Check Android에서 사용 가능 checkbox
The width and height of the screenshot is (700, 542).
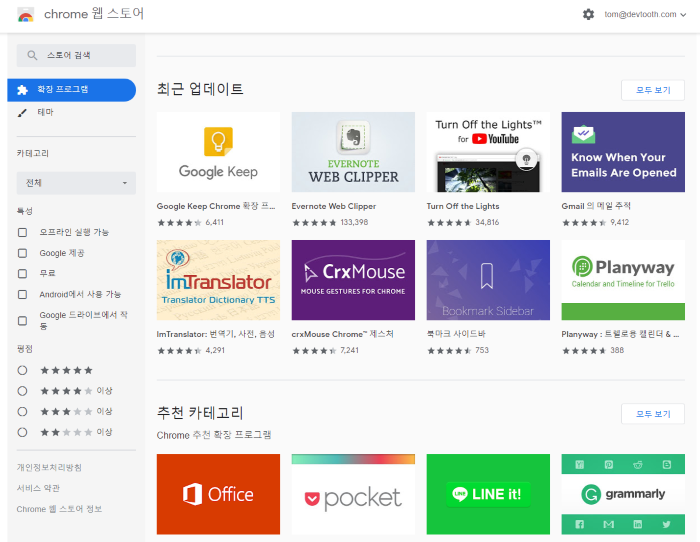pyautogui.click(x=22, y=295)
